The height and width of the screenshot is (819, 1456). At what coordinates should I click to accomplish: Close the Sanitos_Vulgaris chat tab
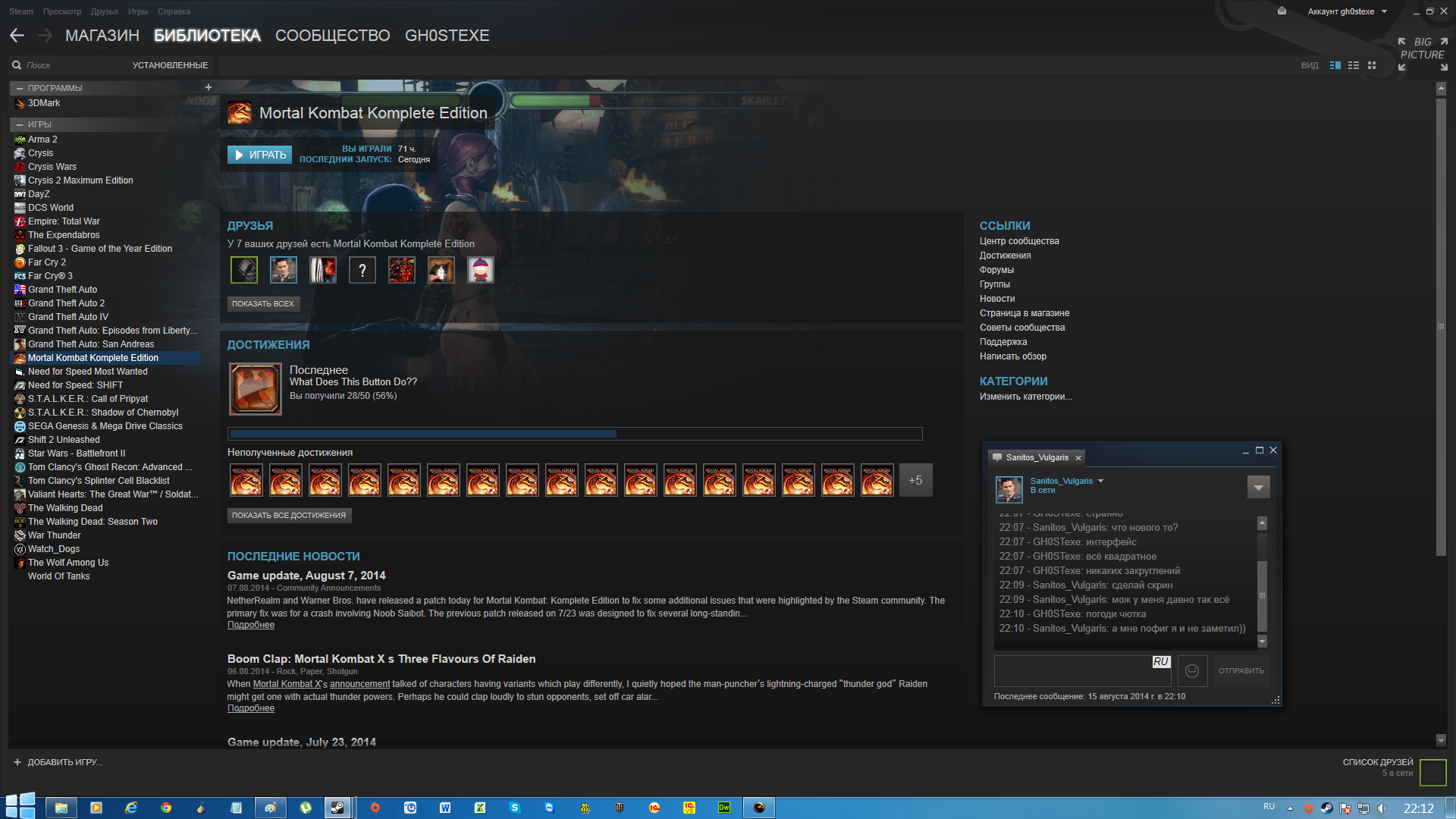coord(1078,458)
